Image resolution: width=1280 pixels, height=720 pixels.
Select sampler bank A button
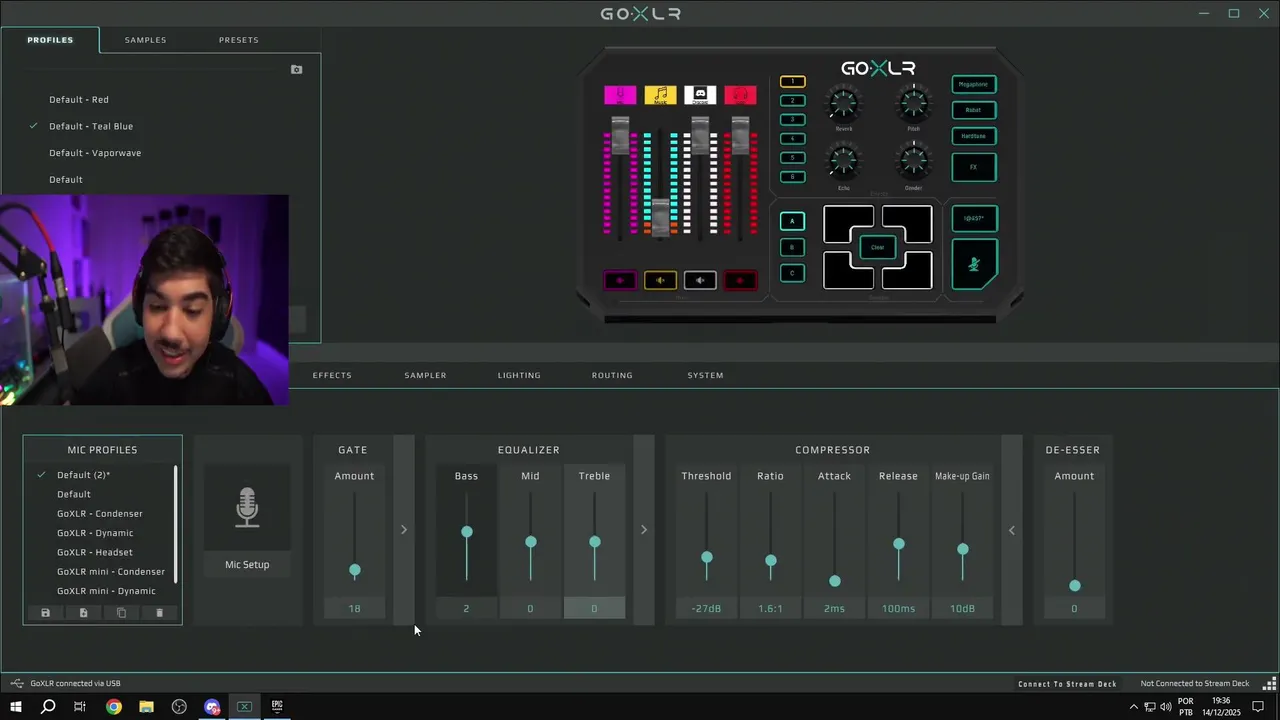click(792, 221)
